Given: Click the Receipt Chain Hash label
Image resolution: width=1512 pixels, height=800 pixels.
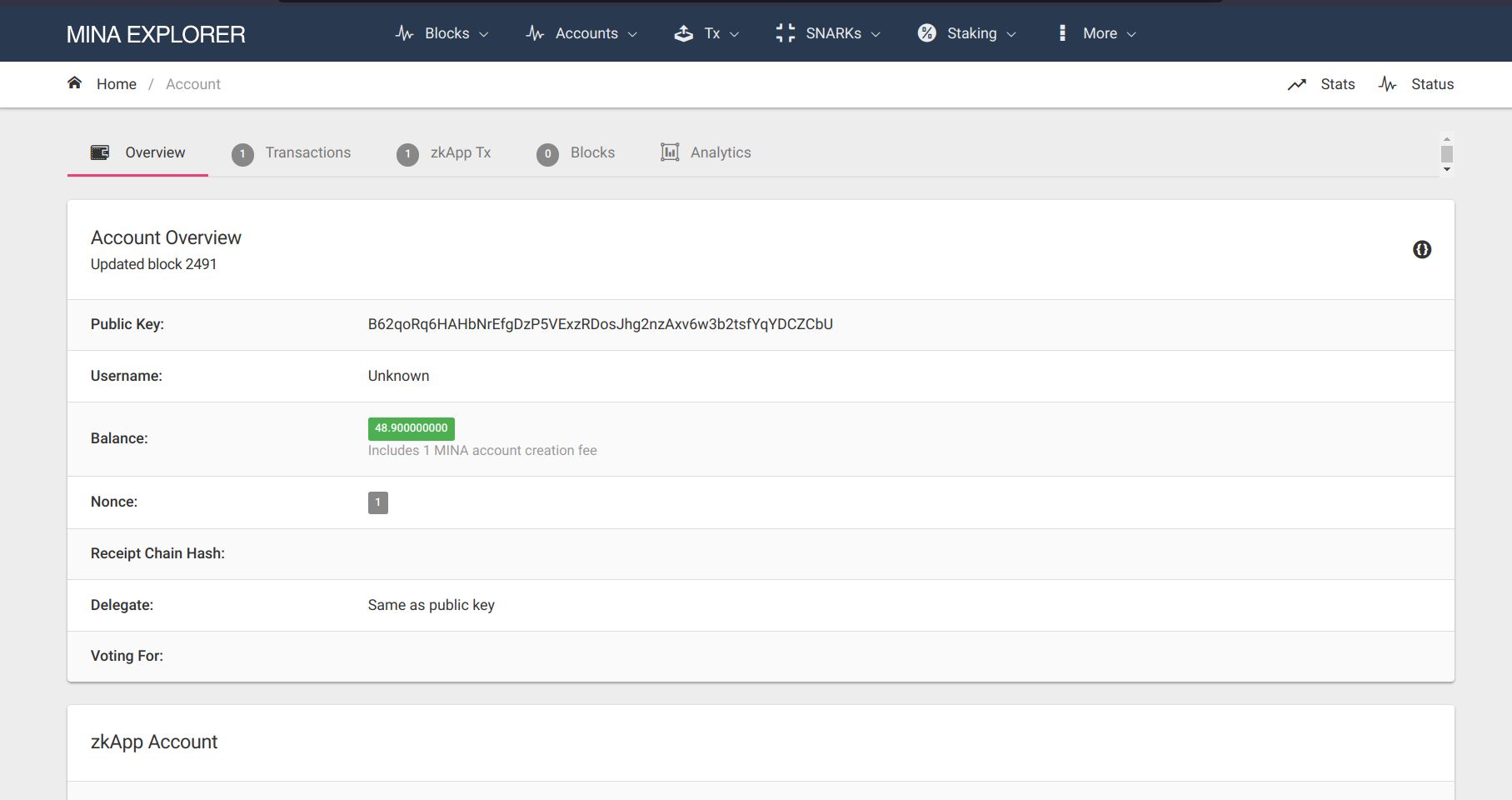Looking at the screenshot, I should pyautogui.click(x=157, y=553).
